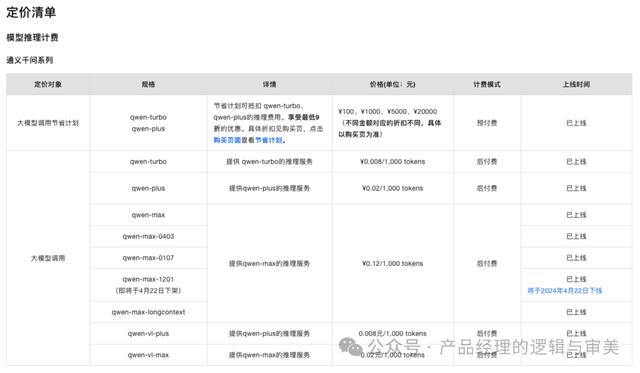Open the 购买页面 link in the details cell

click(x=227, y=140)
